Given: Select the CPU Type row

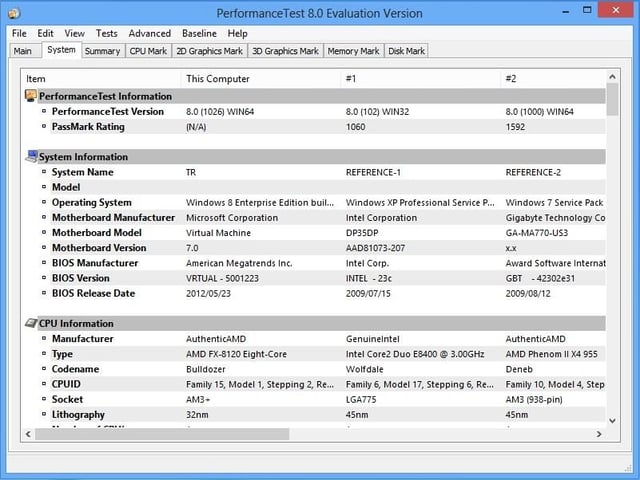Looking at the screenshot, I should [314, 354].
